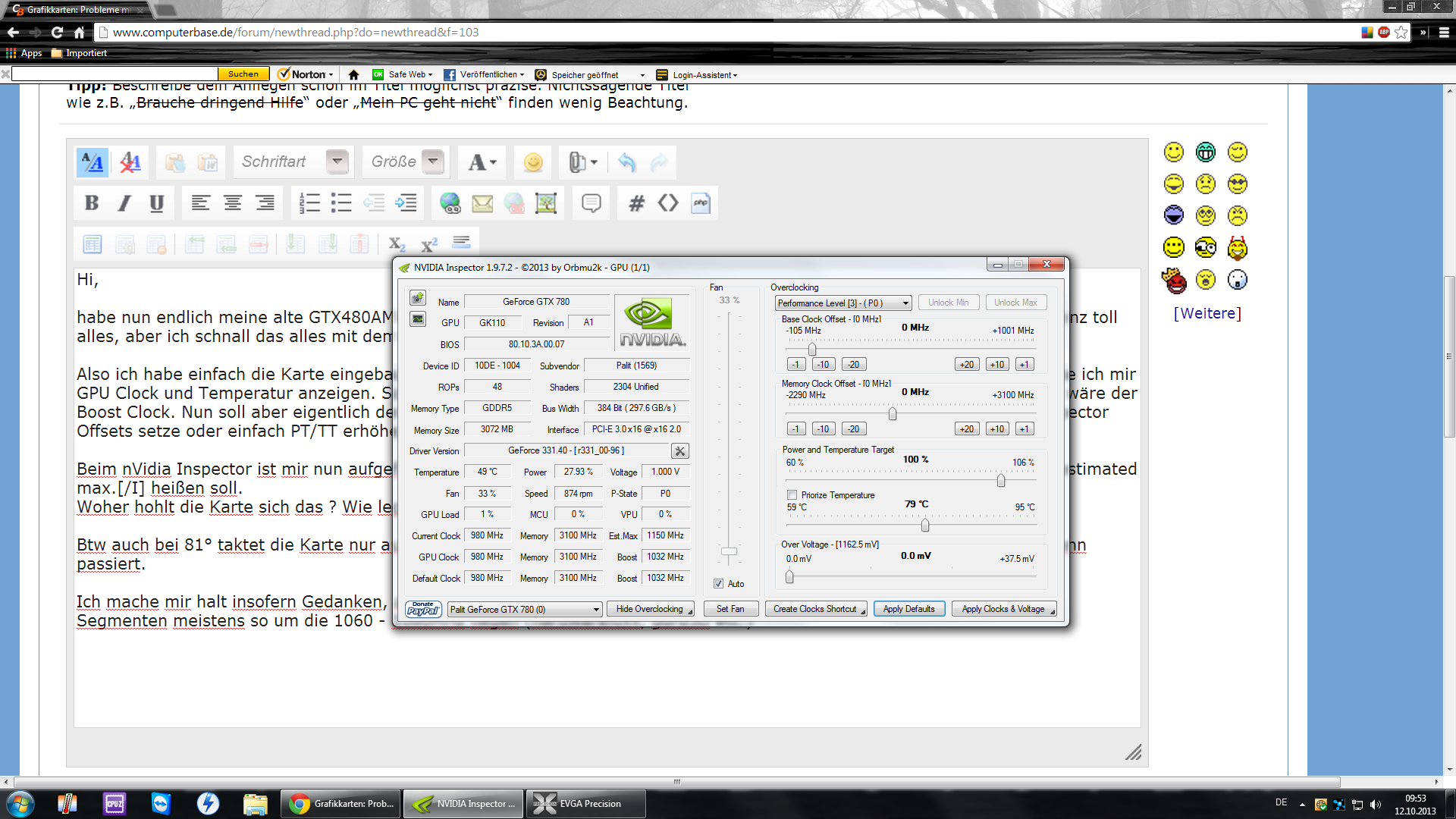Toggle italic formatting in forum editor

pos(124,202)
